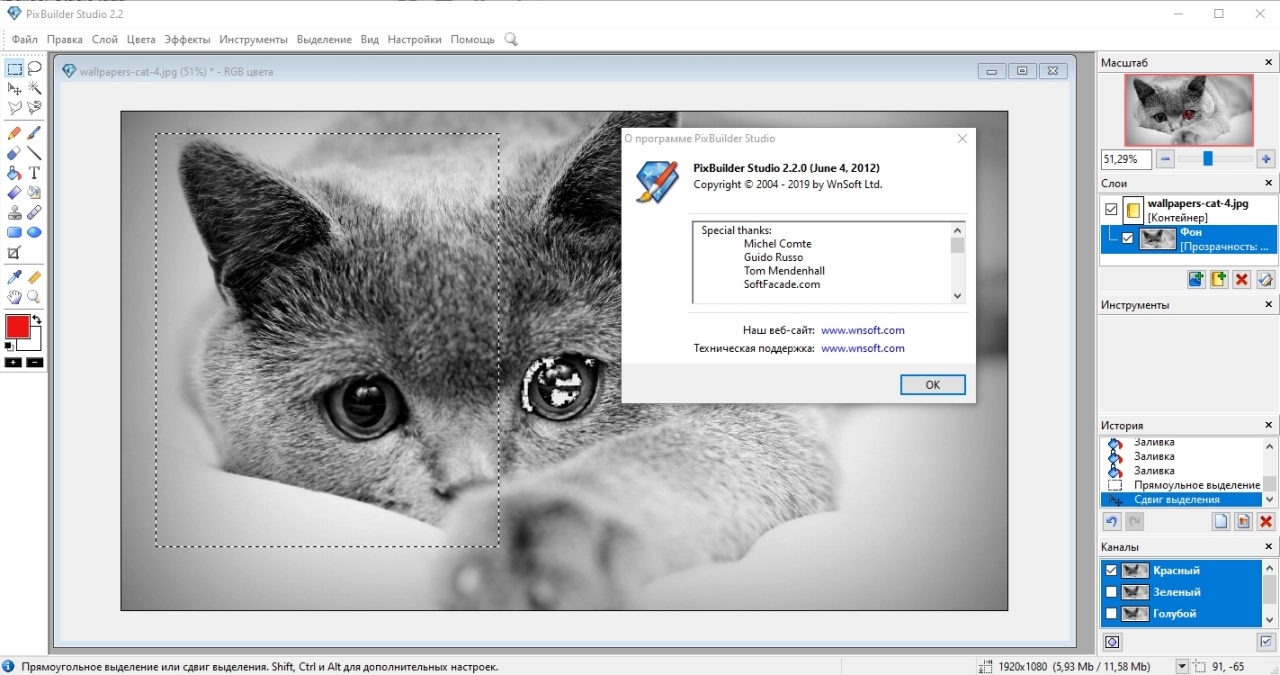Open the Выделение menu
The image size is (1280, 675).
point(324,39)
